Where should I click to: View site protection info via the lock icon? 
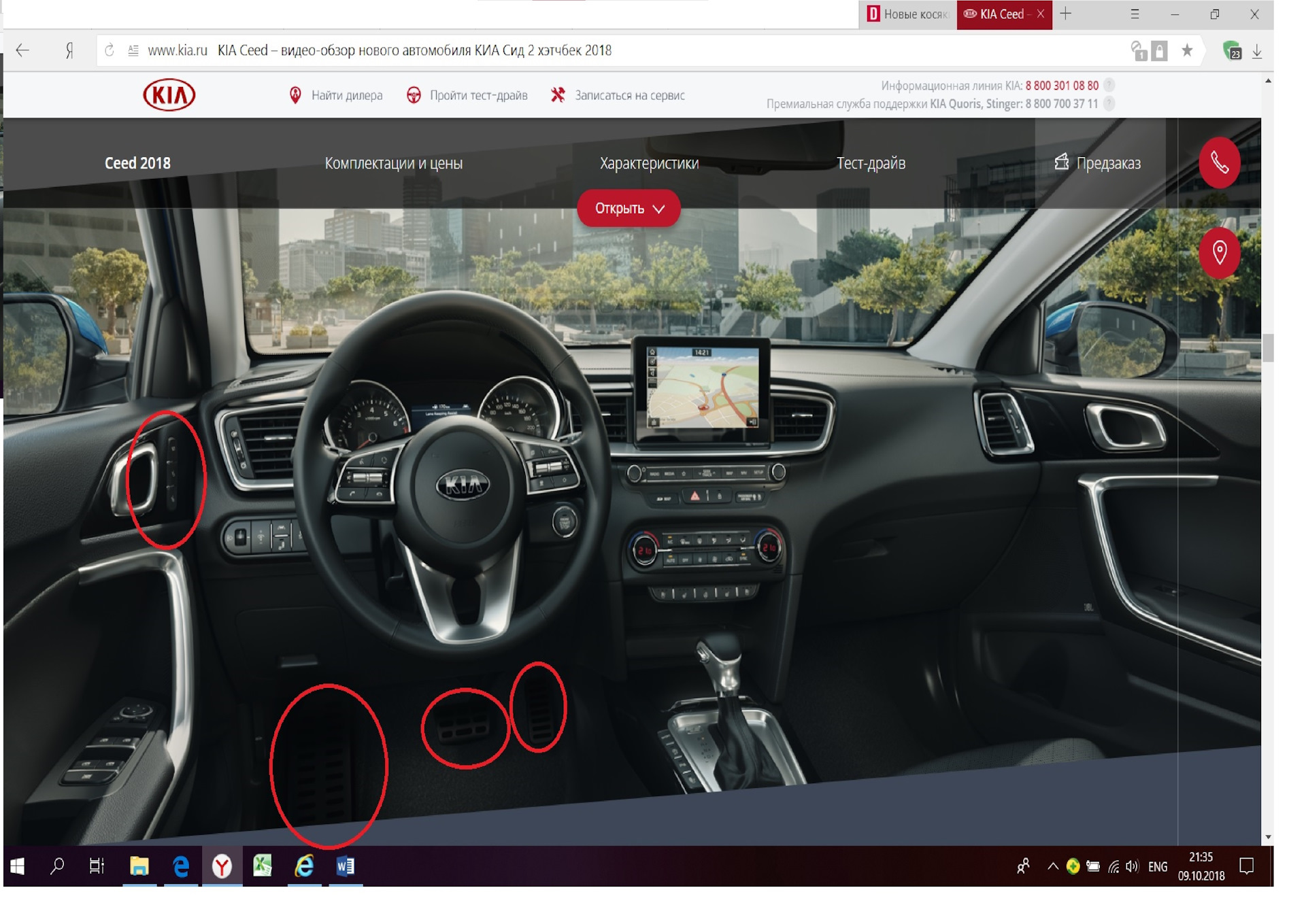click(x=1159, y=50)
